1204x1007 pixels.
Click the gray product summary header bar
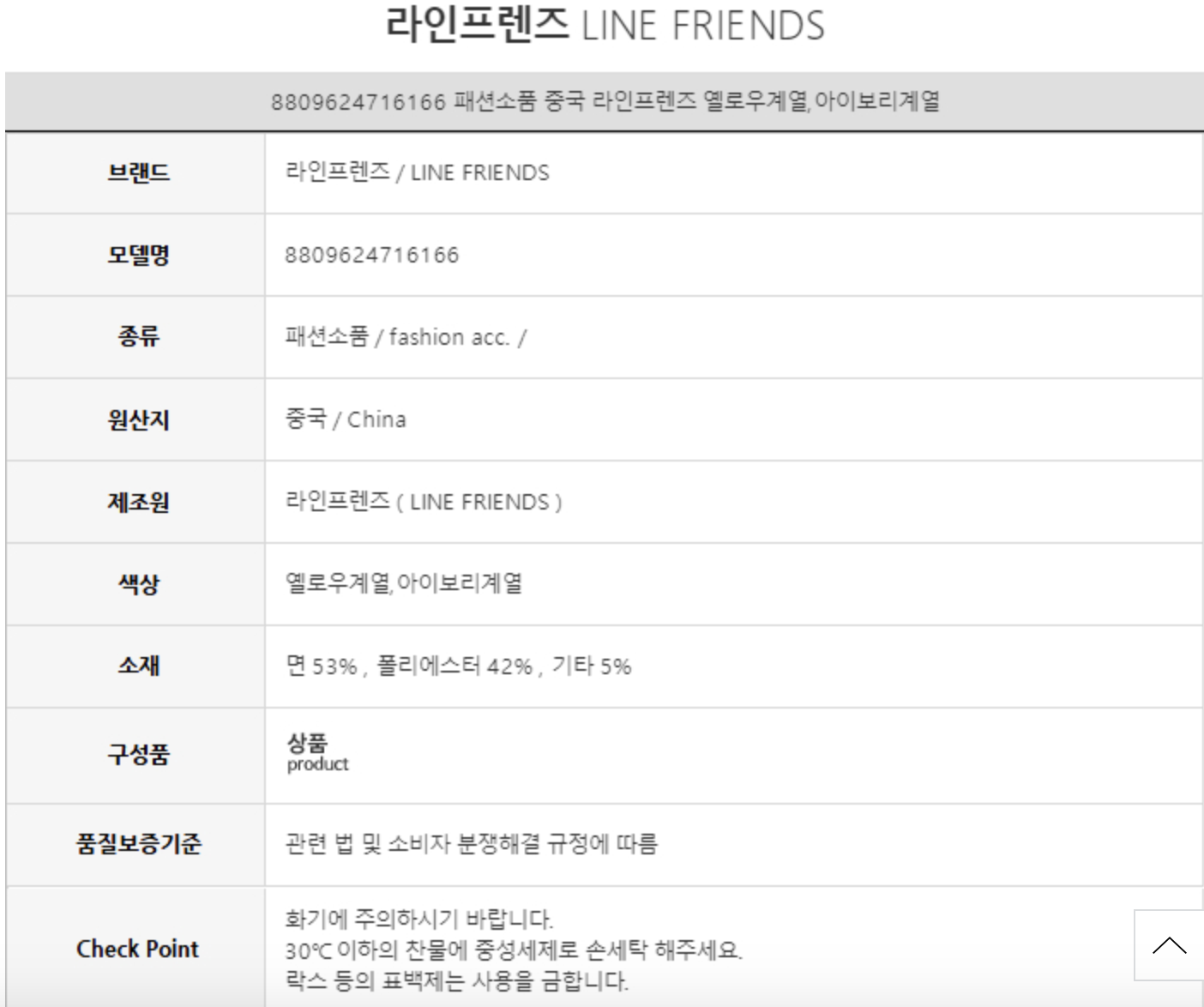coord(605,101)
